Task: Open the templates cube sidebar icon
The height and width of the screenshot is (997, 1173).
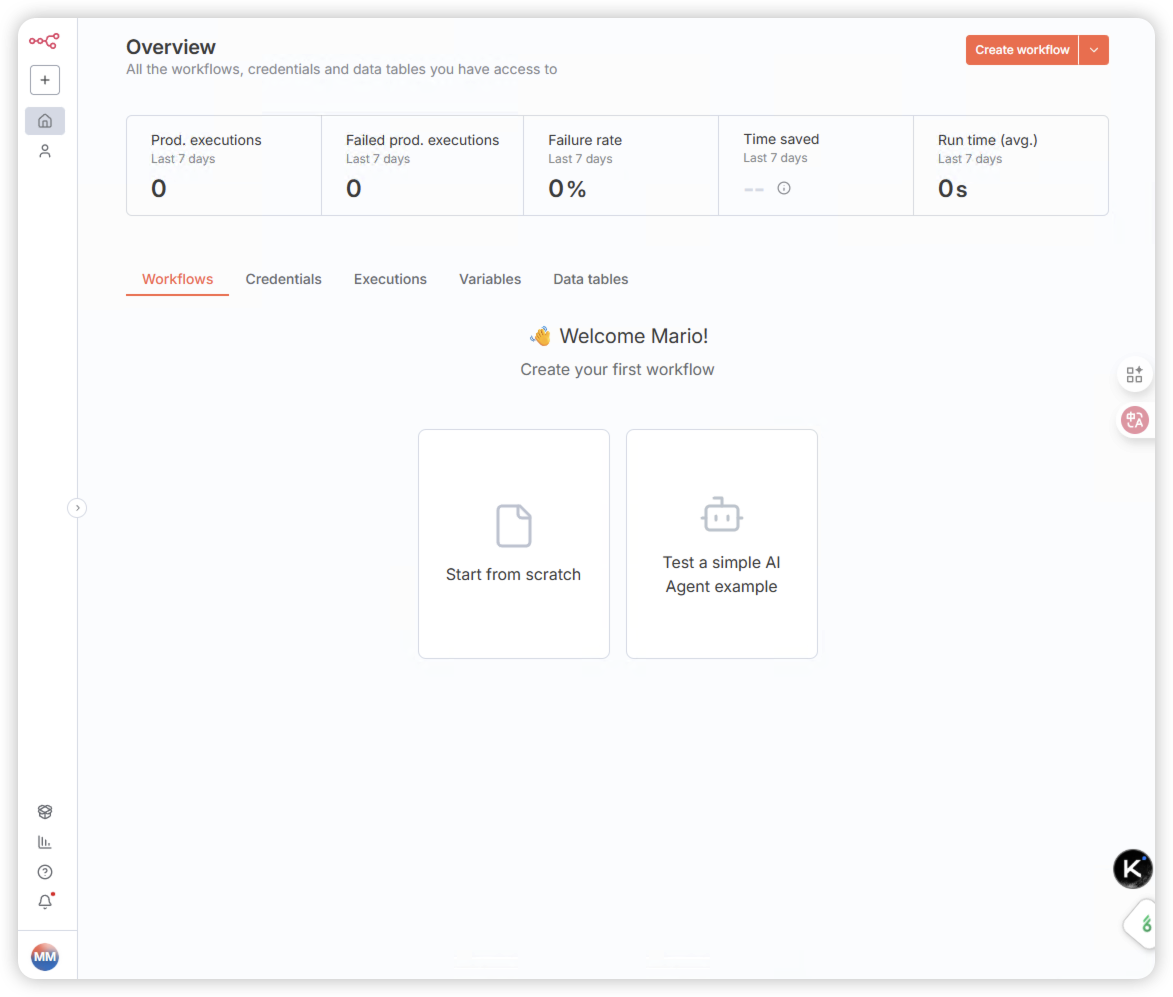Action: tap(45, 812)
